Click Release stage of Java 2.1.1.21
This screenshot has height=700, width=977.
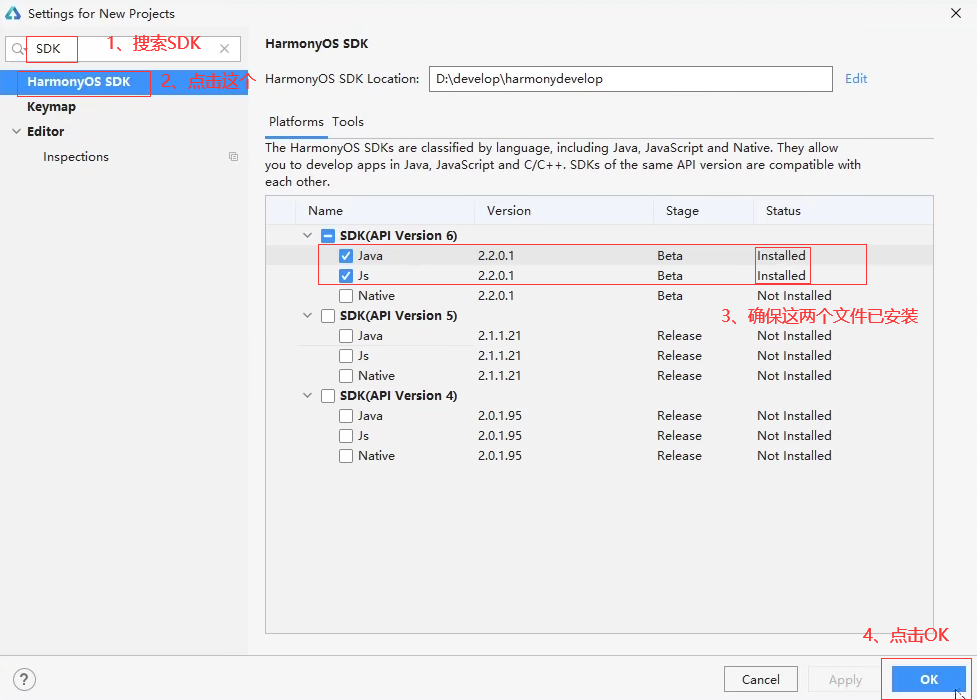click(679, 335)
